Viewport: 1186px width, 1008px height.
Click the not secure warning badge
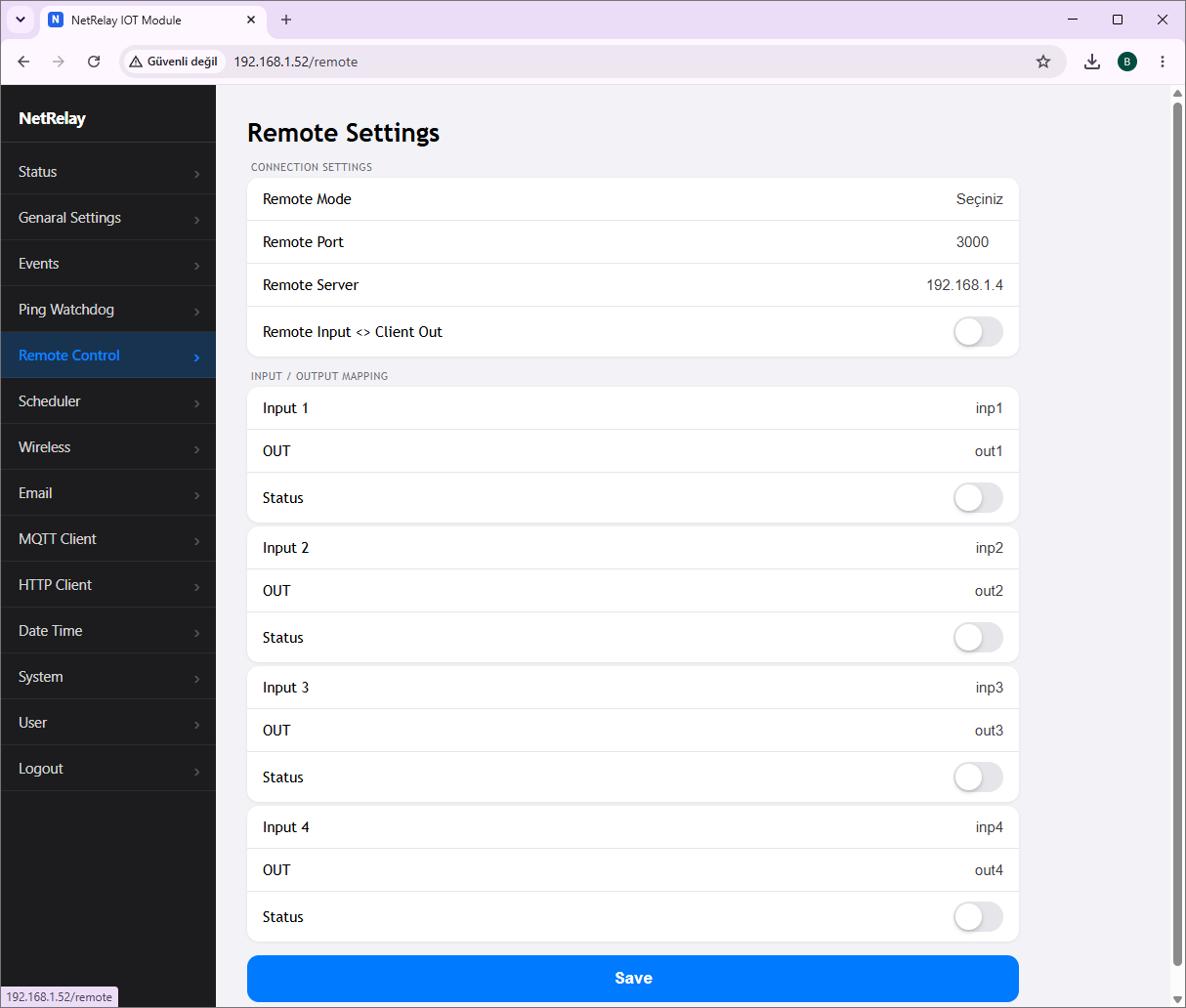pyautogui.click(x=173, y=62)
